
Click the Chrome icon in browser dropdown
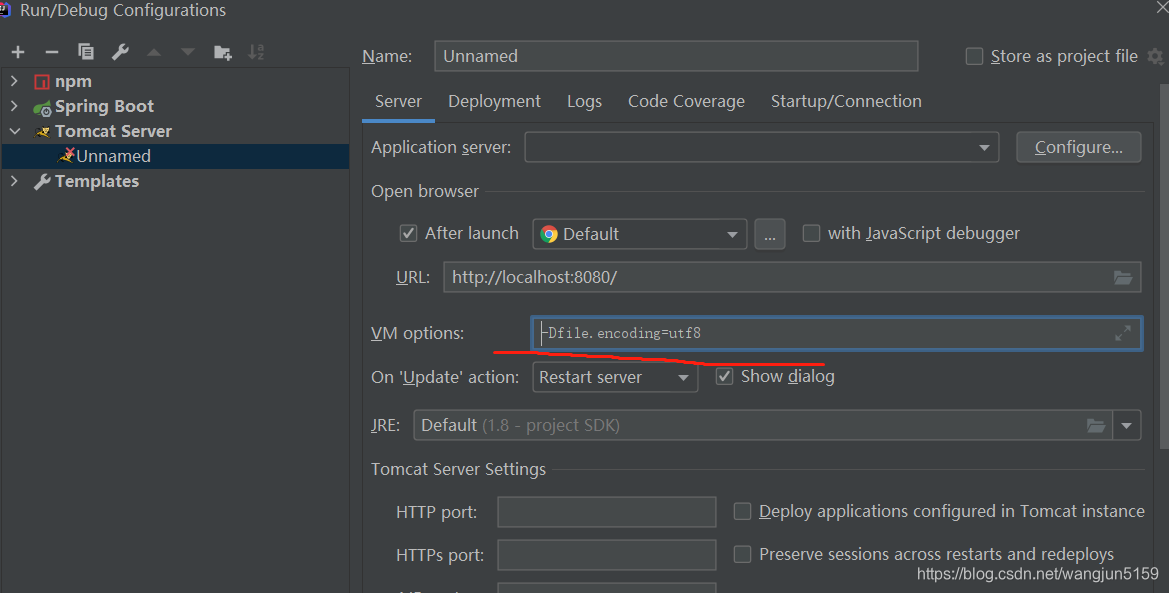pyautogui.click(x=549, y=234)
